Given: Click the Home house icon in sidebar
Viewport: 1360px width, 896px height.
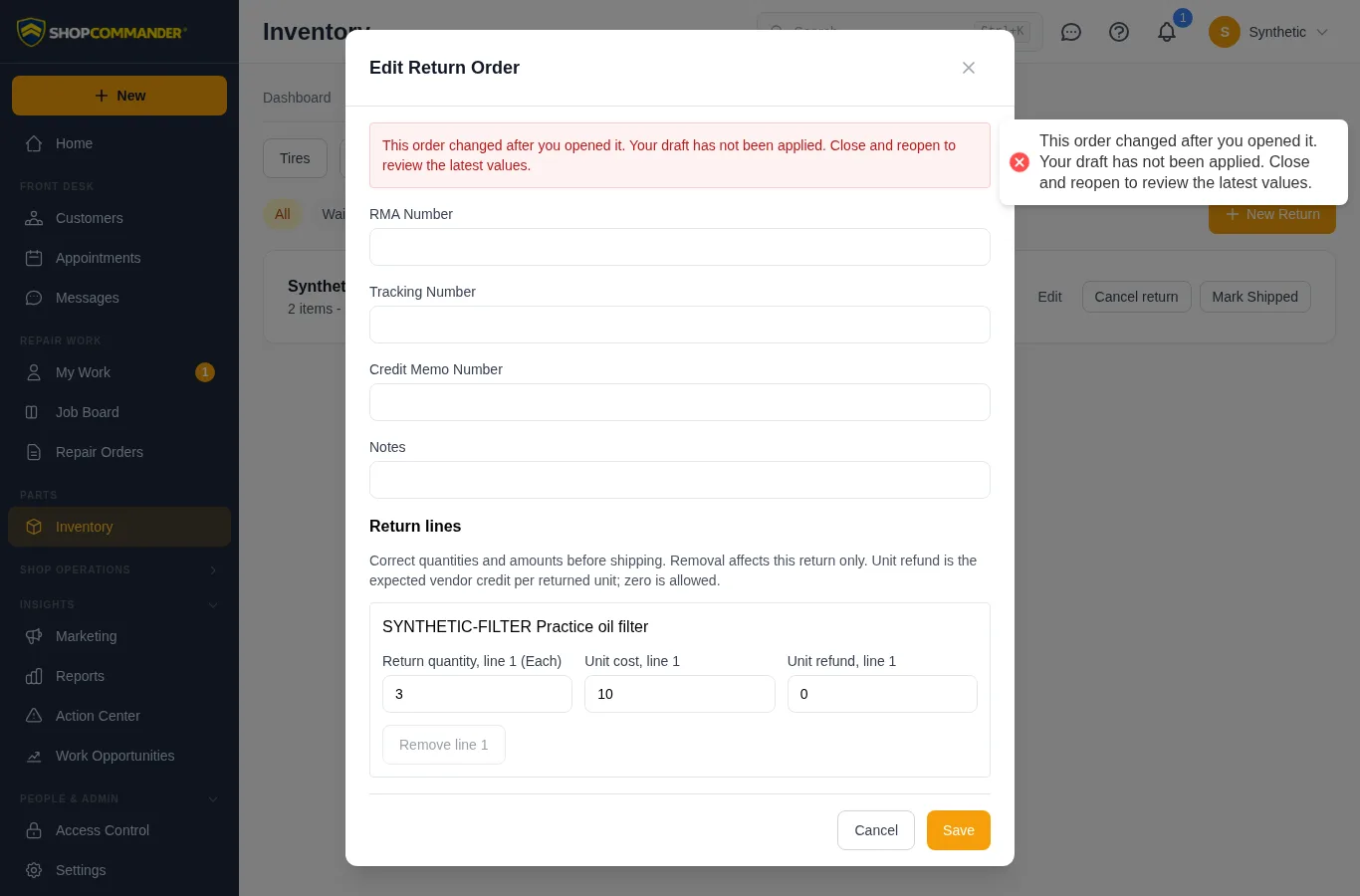Looking at the screenshot, I should point(34,143).
